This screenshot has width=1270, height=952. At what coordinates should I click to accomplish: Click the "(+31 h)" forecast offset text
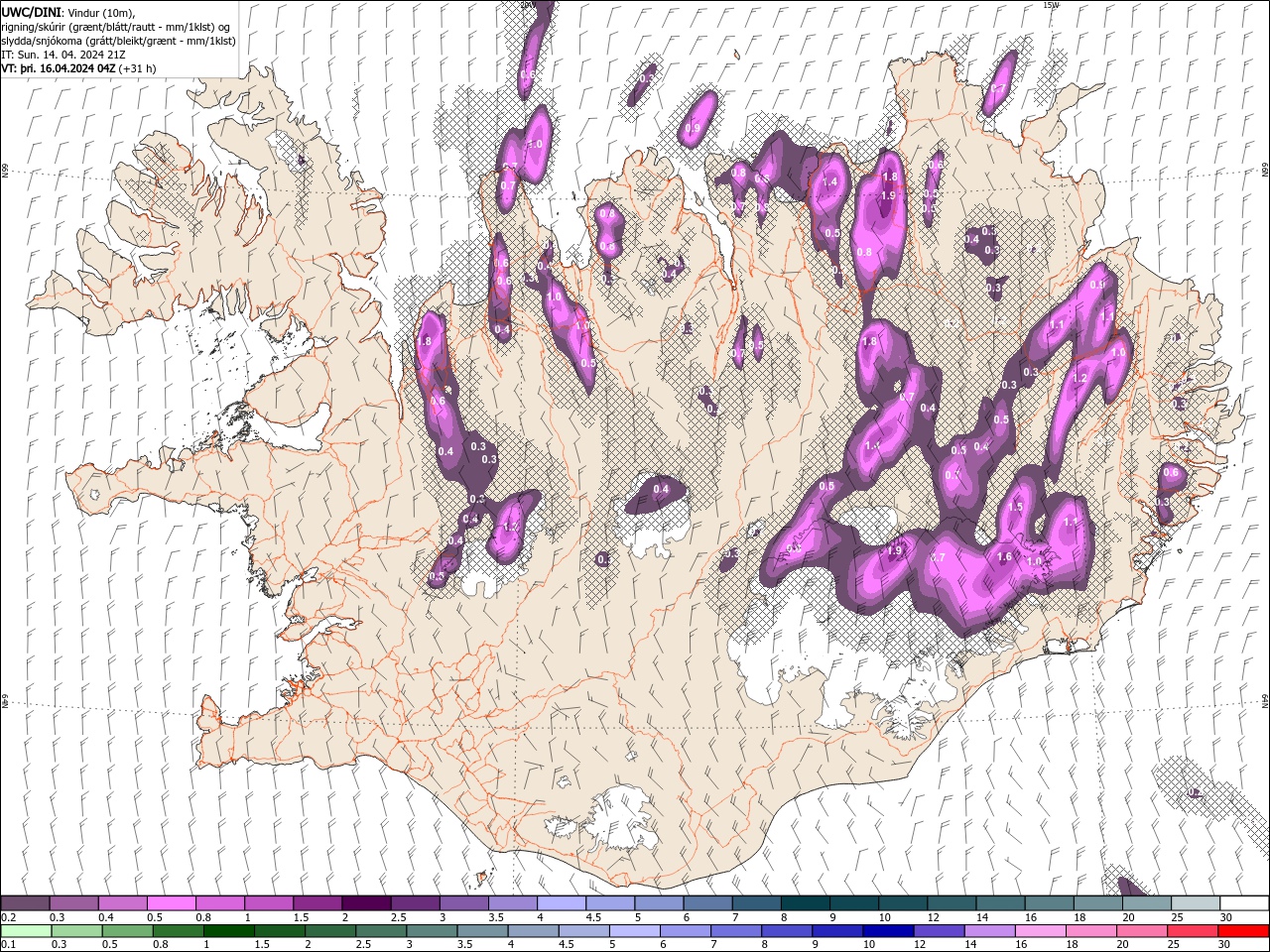[137, 68]
